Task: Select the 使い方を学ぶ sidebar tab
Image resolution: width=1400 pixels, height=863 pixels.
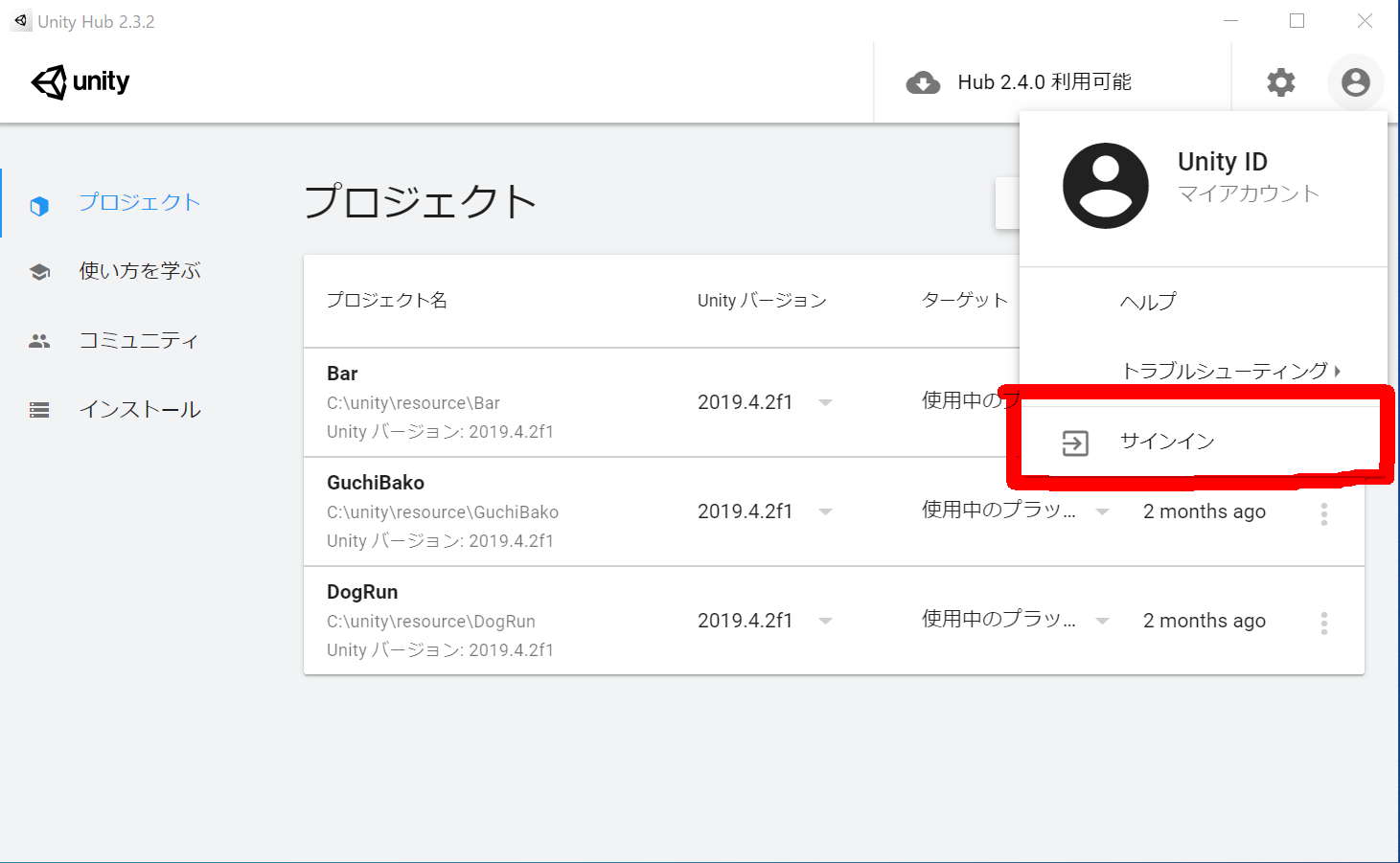Action: coord(140,271)
